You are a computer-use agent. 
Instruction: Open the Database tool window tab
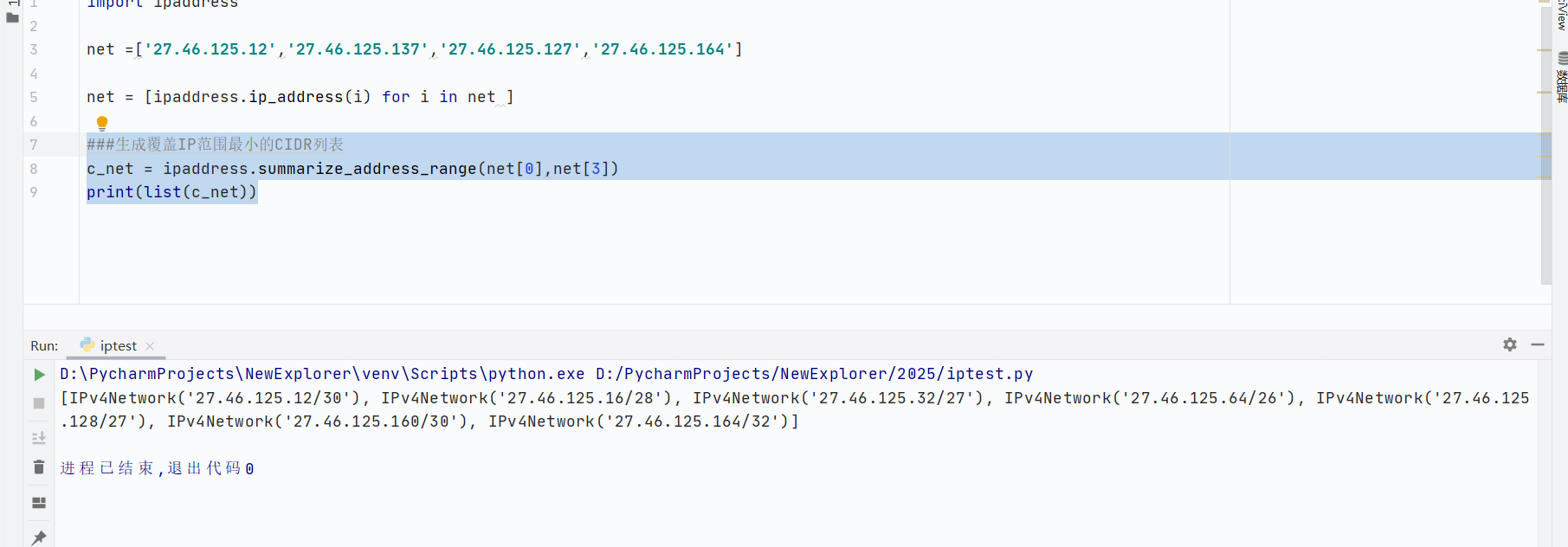[1562, 78]
